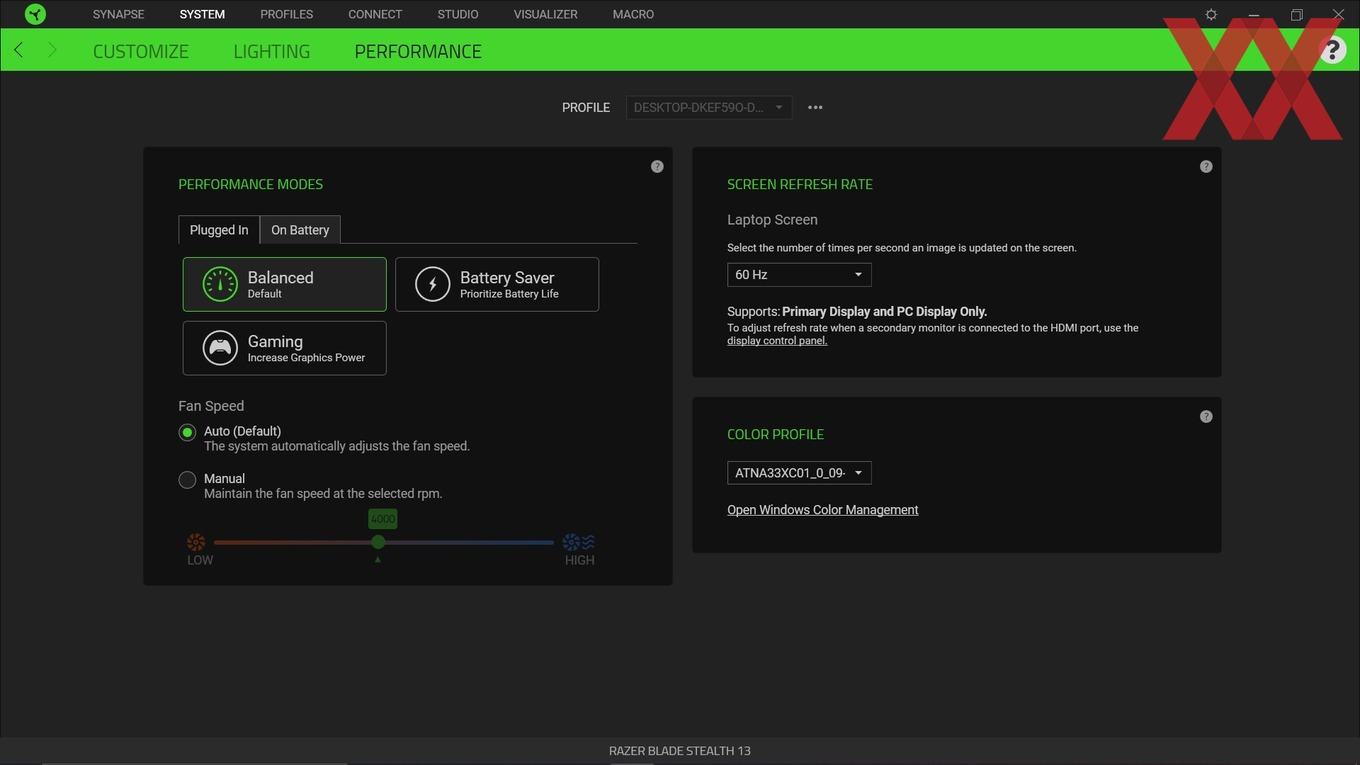Click help icon in Screen Refresh Rate panel
The height and width of the screenshot is (765, 1360).
(1206, 167)
